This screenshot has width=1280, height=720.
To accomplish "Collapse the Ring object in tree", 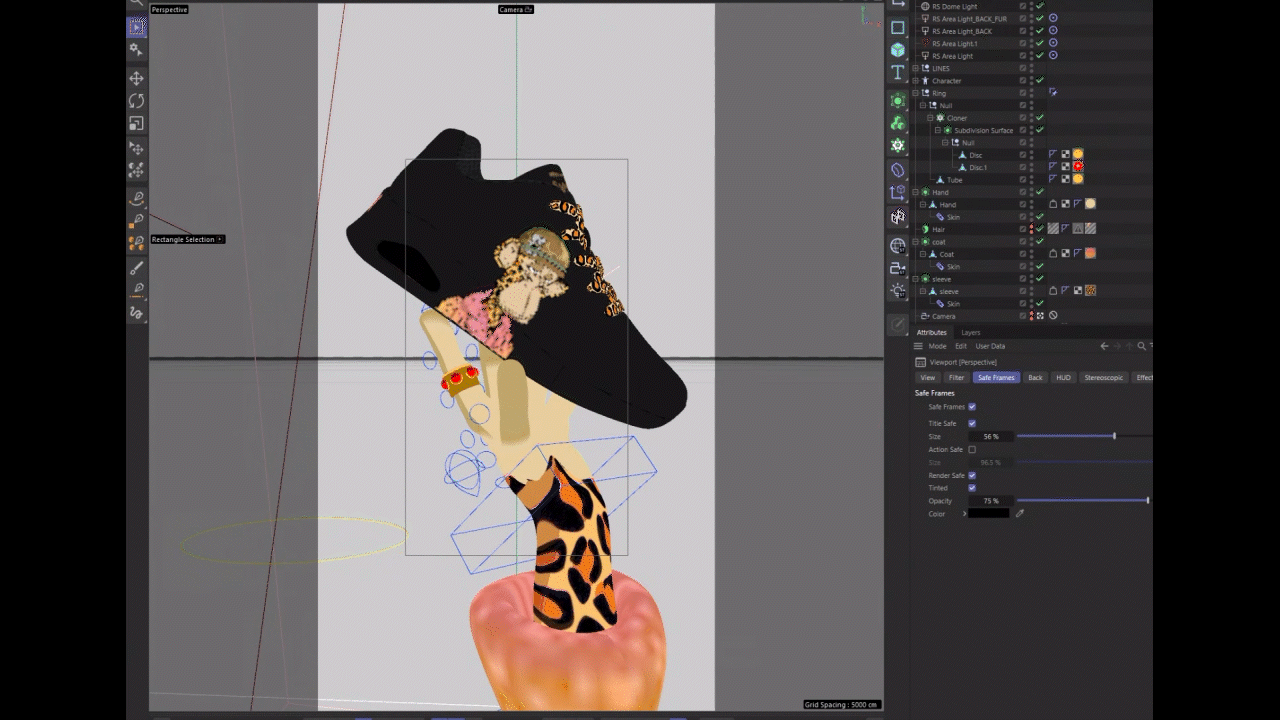I will pos(915,93).
